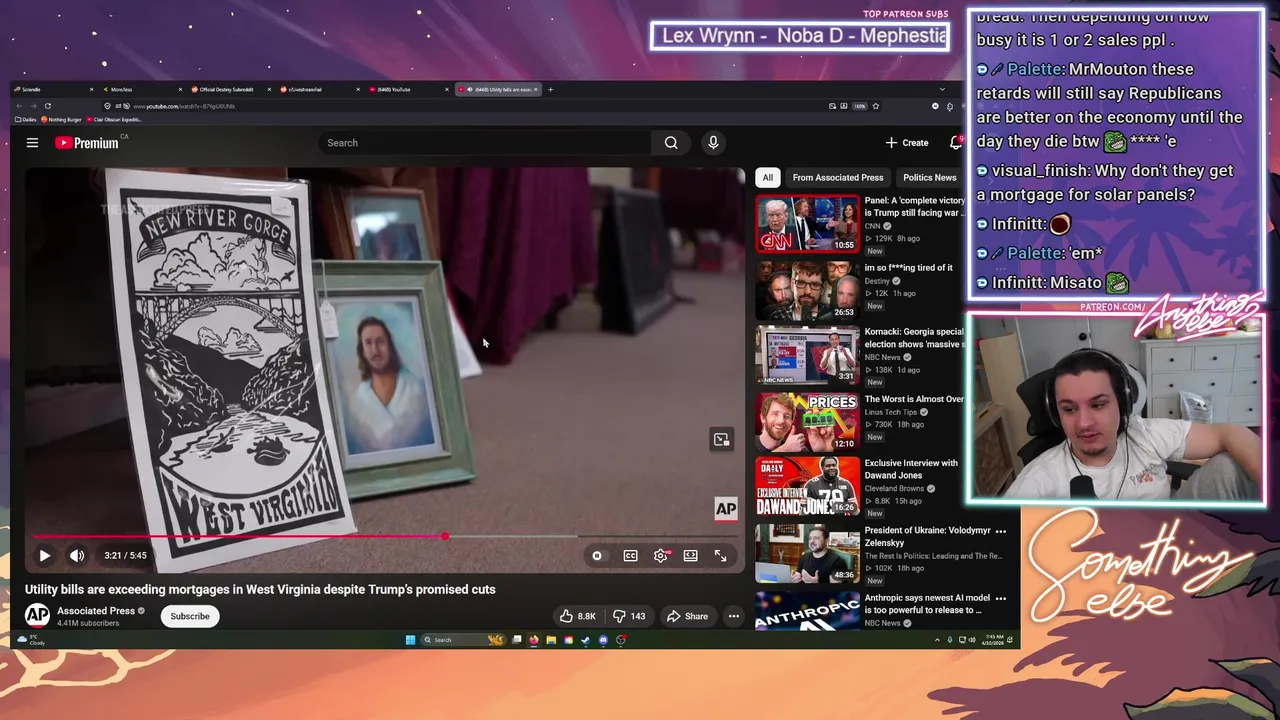Open player settings gear
This screenshot has width=1280, height=720.
pos(661,556)
